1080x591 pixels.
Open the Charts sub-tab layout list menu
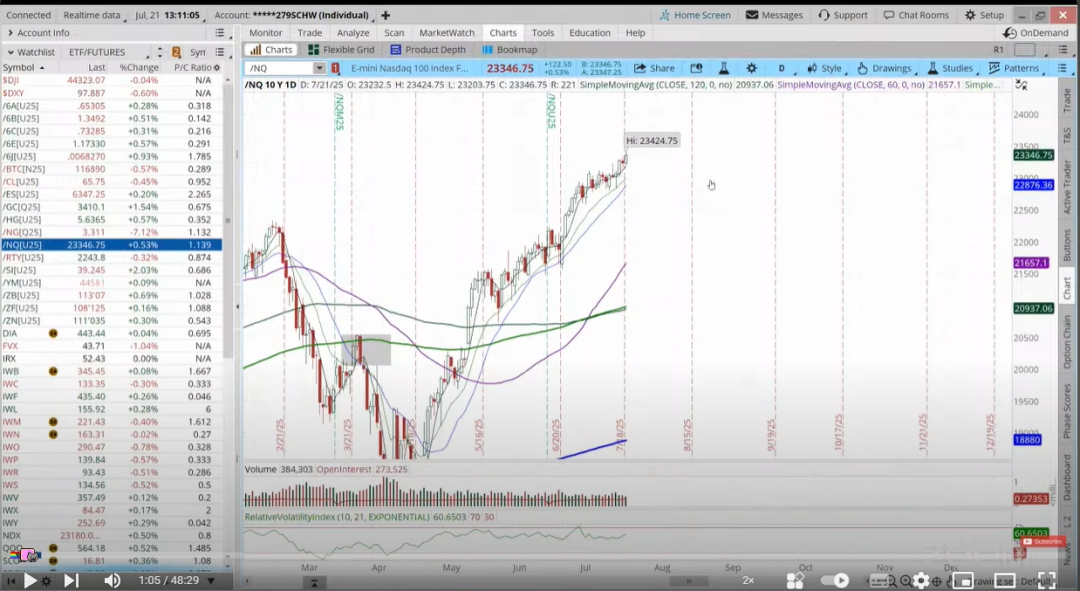[x=1063, y=50]
